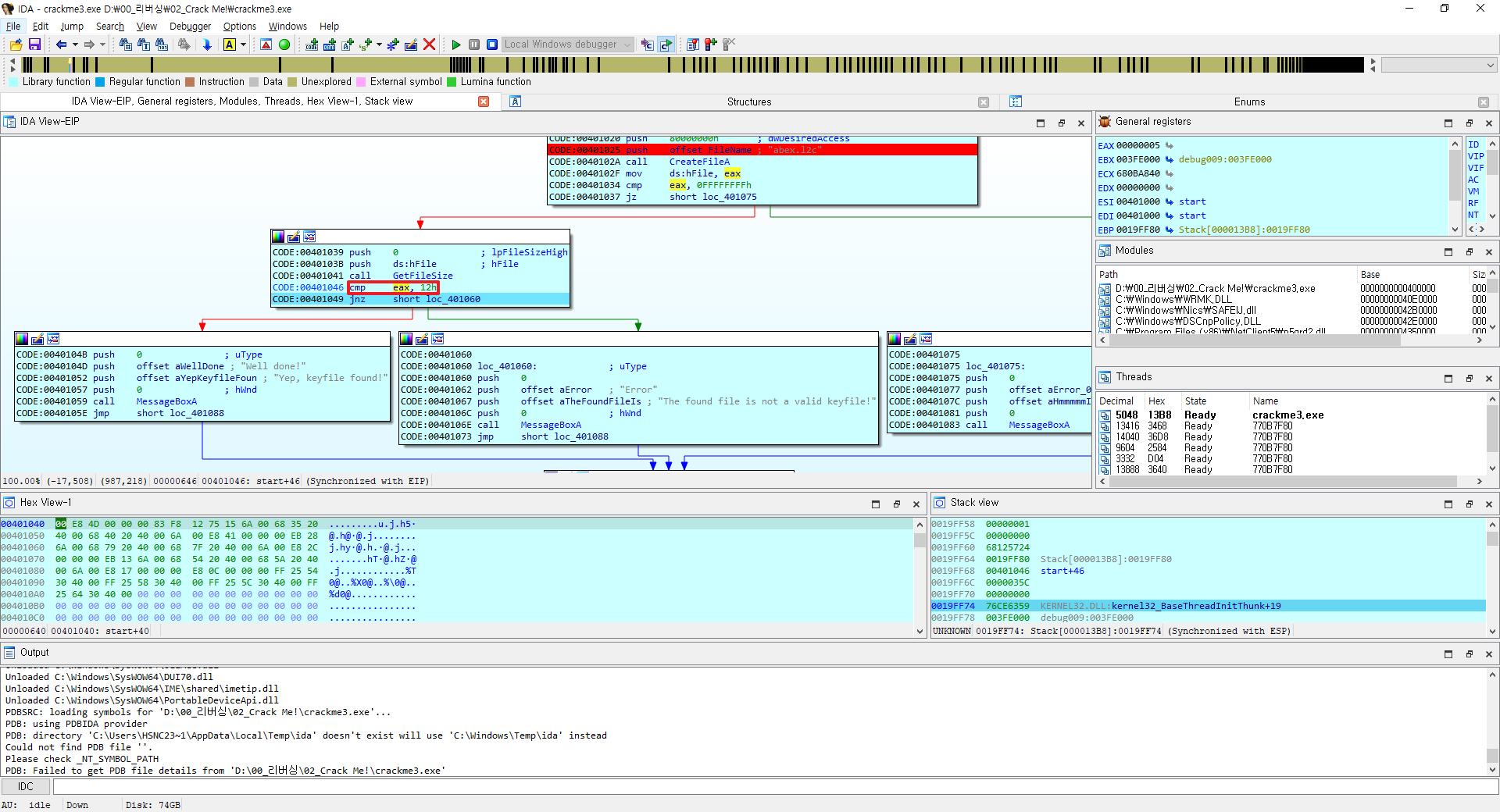Click the Save database floppy icon
Image resolution: width=1500 pixels, height=812 pixels.
coord(34,45)
